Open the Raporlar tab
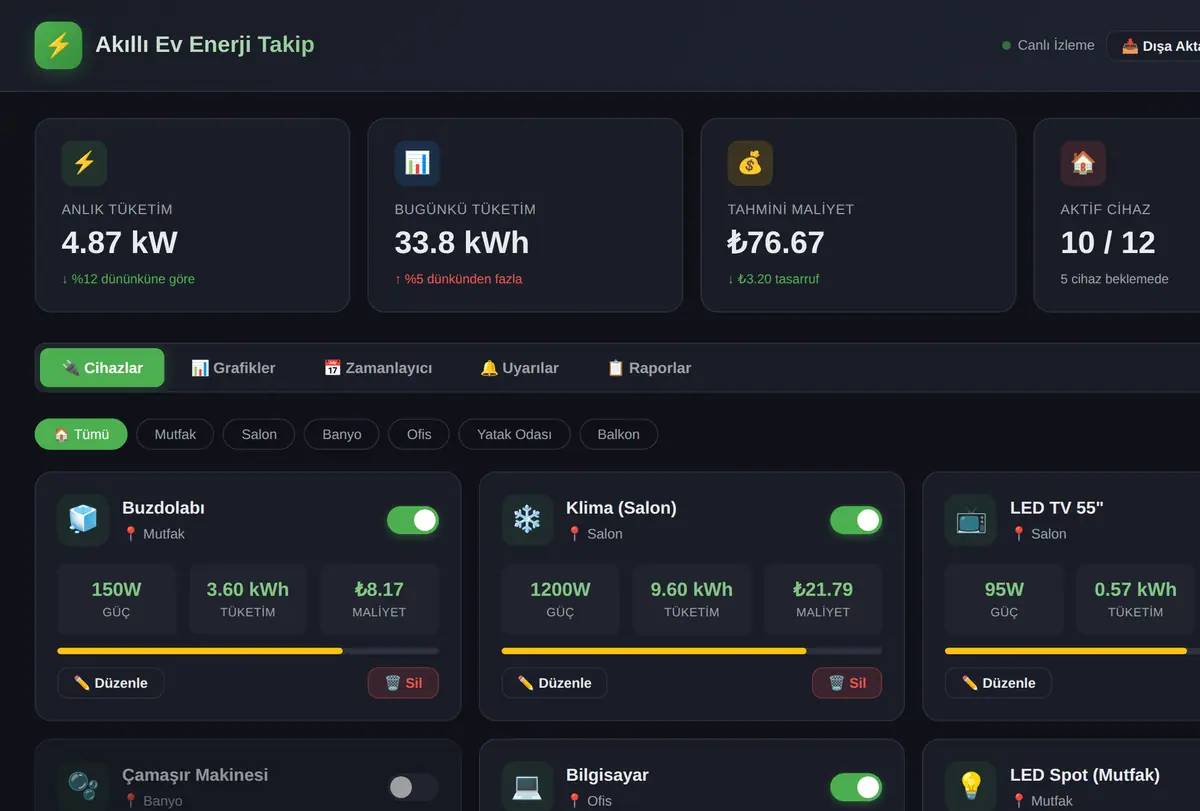Image resolution: width=1200 pixels, height=811 pixels. [649, 368]
